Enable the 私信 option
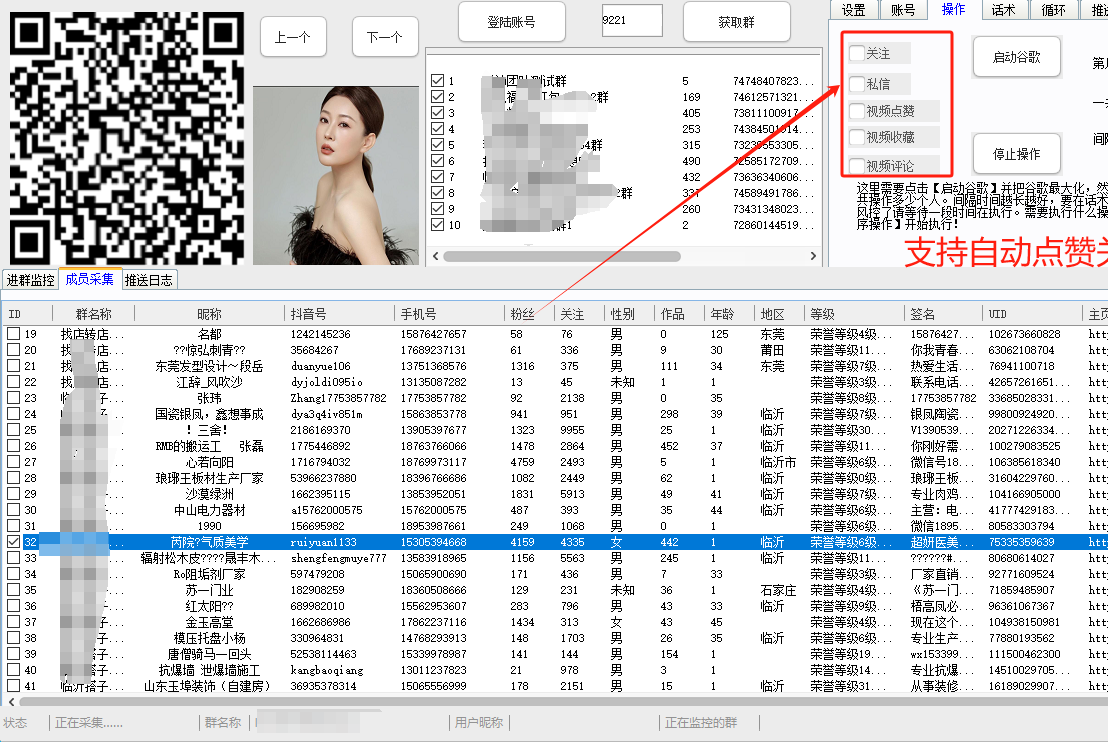 [857, 84]
